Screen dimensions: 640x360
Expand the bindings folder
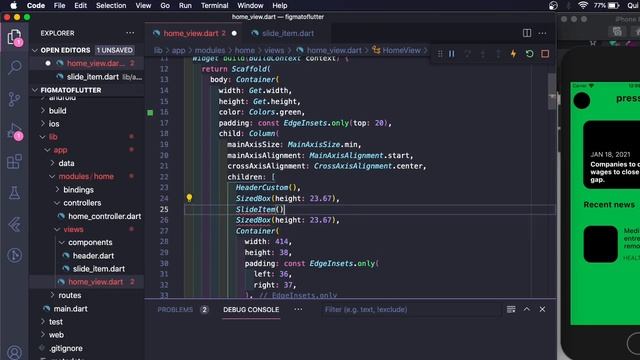click(x=58, y=190)
